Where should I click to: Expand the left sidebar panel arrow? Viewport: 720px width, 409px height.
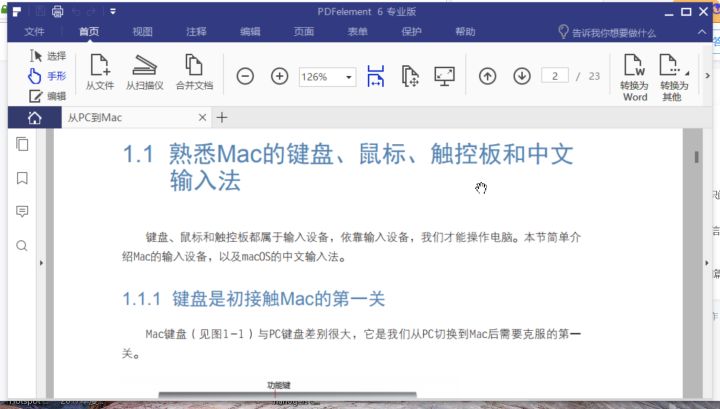click(41, 263)
